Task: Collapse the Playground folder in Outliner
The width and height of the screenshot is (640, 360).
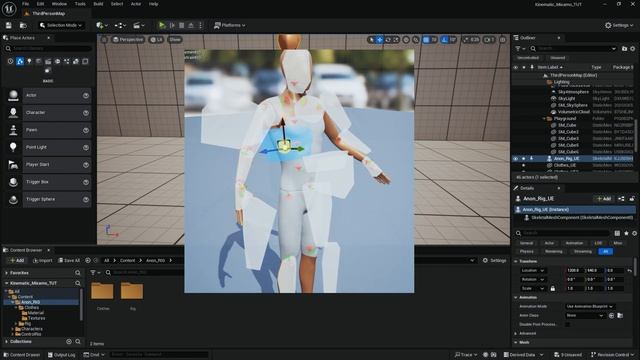Action: 544,118
